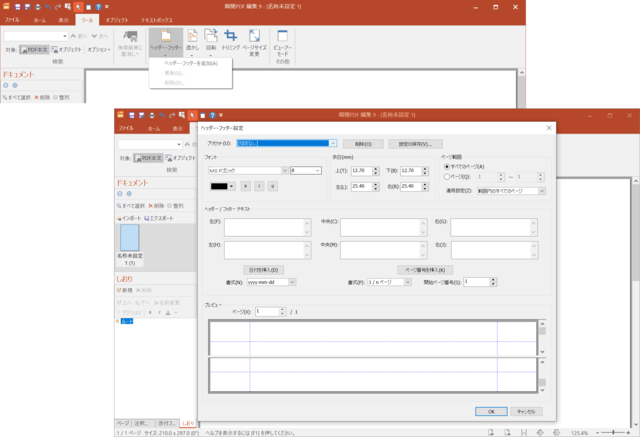Viewport: 640px width, 437px height.
Task: Select the トリミング crop tool
Action: pyautogui.click(x=232, y=38)
